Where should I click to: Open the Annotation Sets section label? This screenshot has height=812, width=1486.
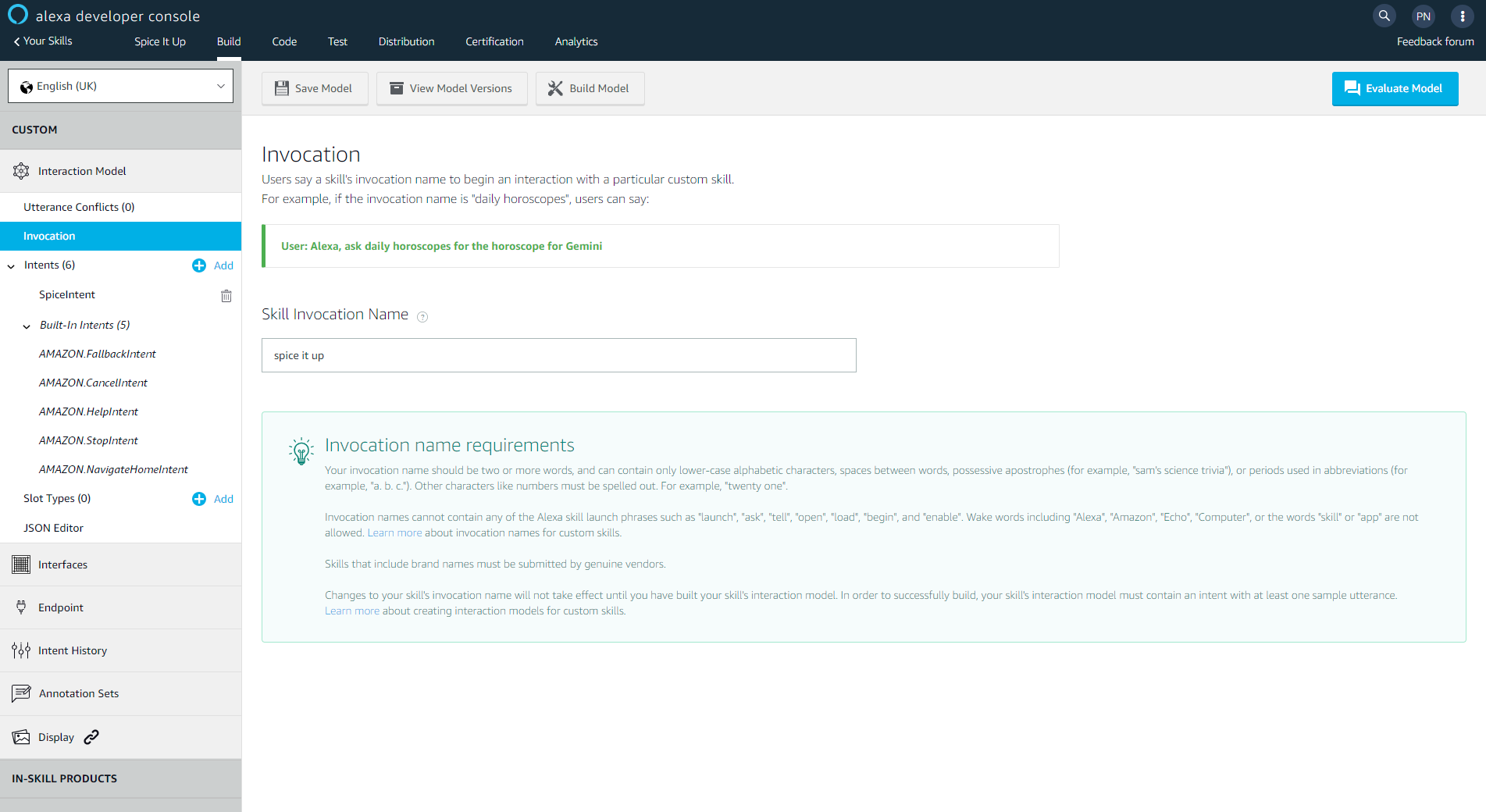(x=79, y=693)
